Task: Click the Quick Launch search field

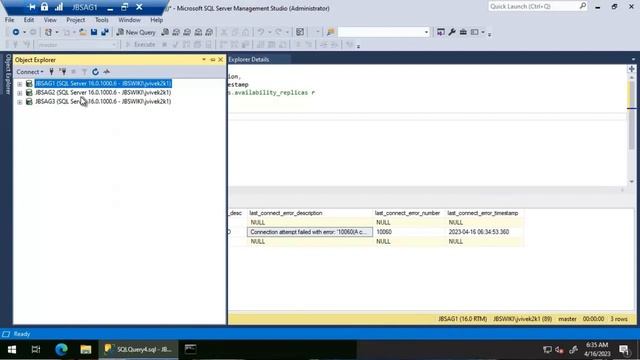Action: click(x=538, y=7)
